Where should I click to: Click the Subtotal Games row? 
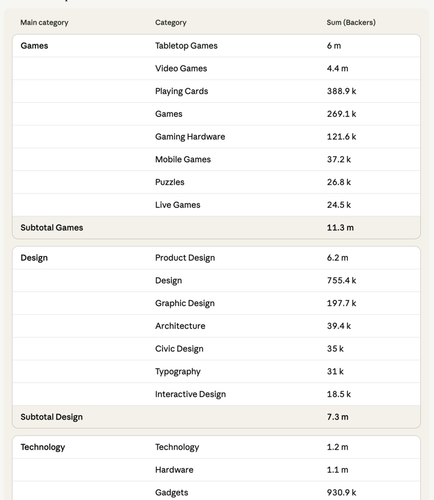tap(216, 227)
